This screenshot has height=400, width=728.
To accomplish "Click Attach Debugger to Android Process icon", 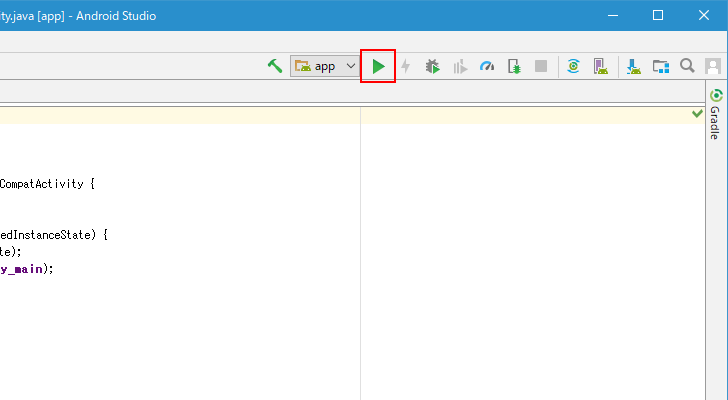I will click(x=514, y=66).
